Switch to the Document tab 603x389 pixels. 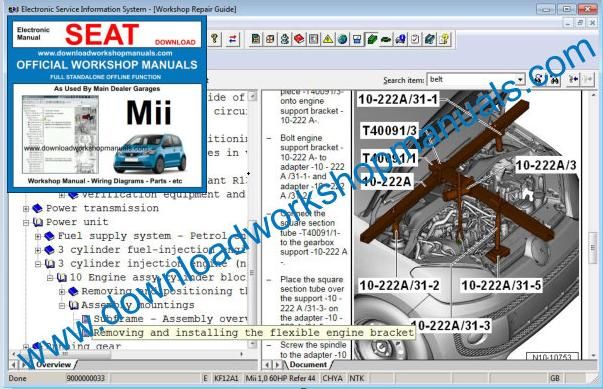[308, 364]
